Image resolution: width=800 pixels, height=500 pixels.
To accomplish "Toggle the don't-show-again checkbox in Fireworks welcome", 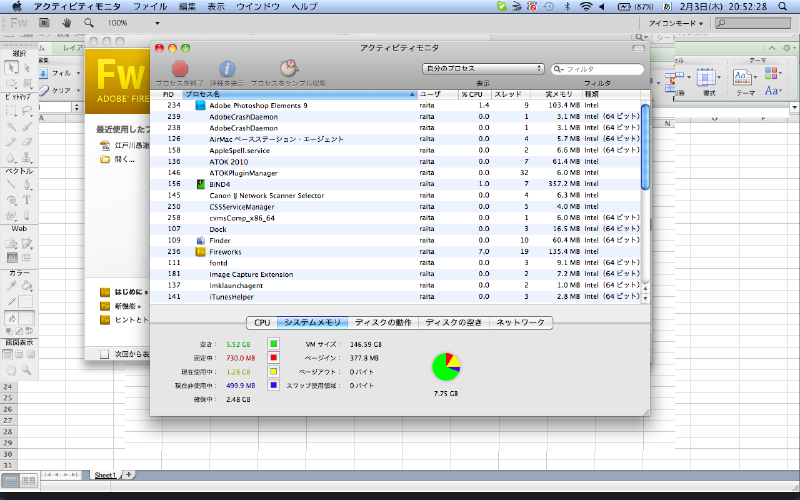I will pyautogui.click(x=105, y=354).
